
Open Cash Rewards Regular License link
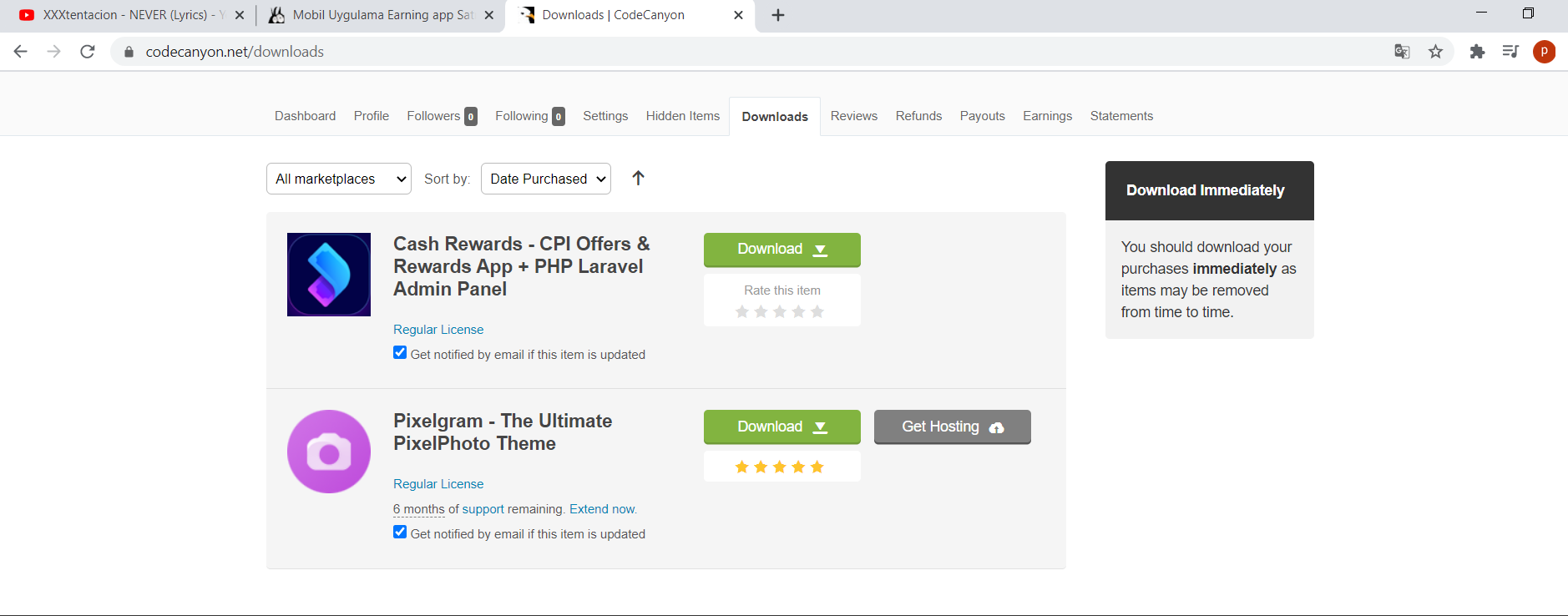coord(438,330)
